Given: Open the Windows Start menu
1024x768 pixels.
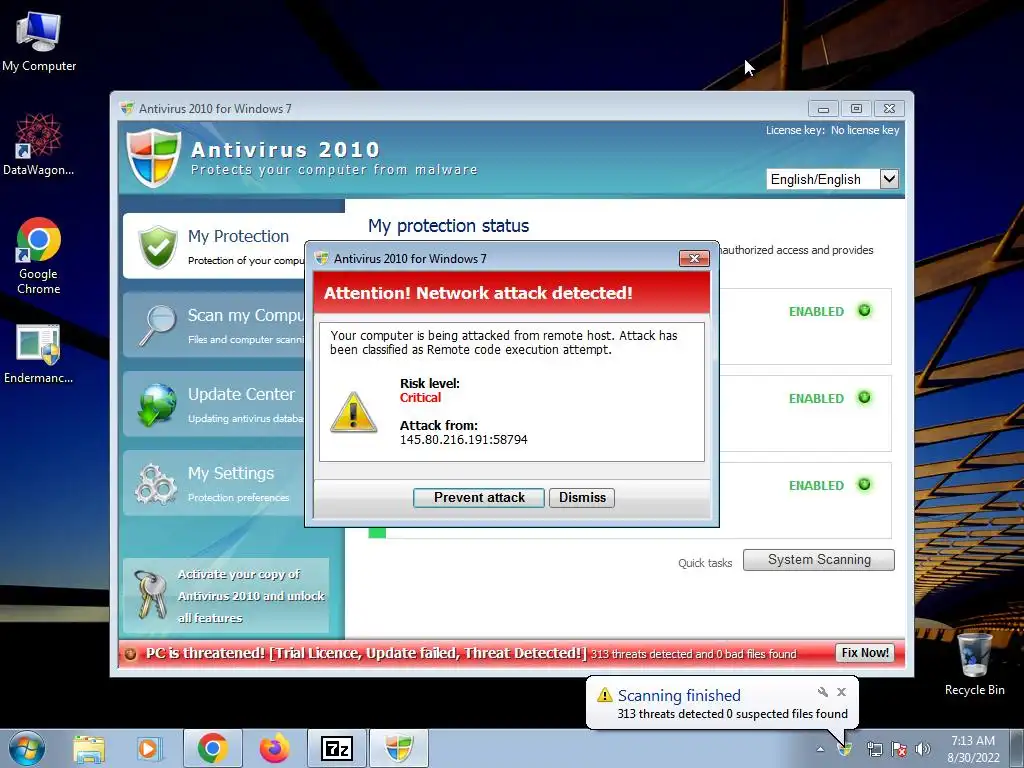Looking at the screenshot, I should tap(27, 748).
